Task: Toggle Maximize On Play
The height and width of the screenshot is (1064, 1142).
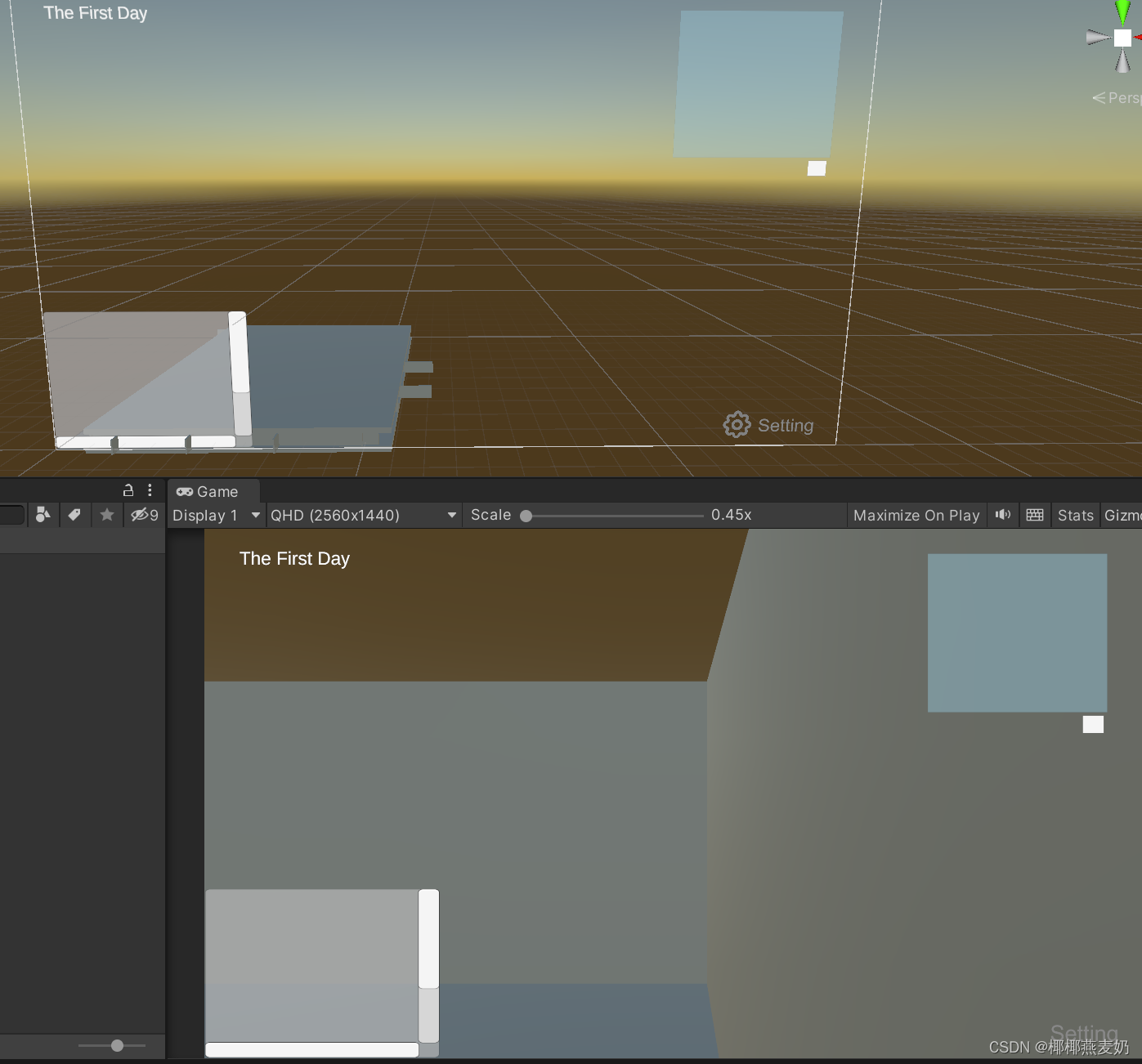Action: click(x=916, y=515)
